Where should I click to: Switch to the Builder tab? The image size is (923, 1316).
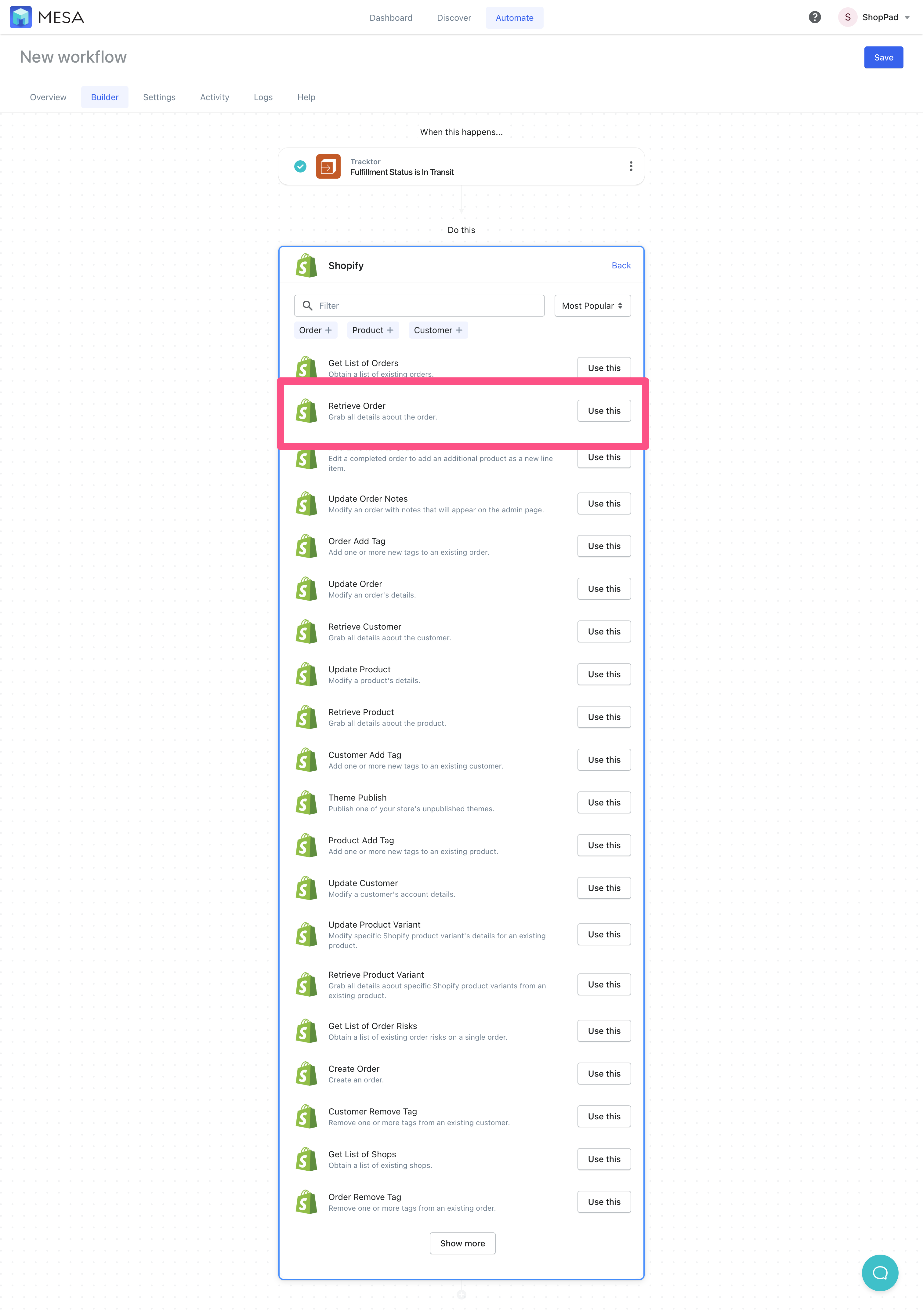(x=105, y=97)
